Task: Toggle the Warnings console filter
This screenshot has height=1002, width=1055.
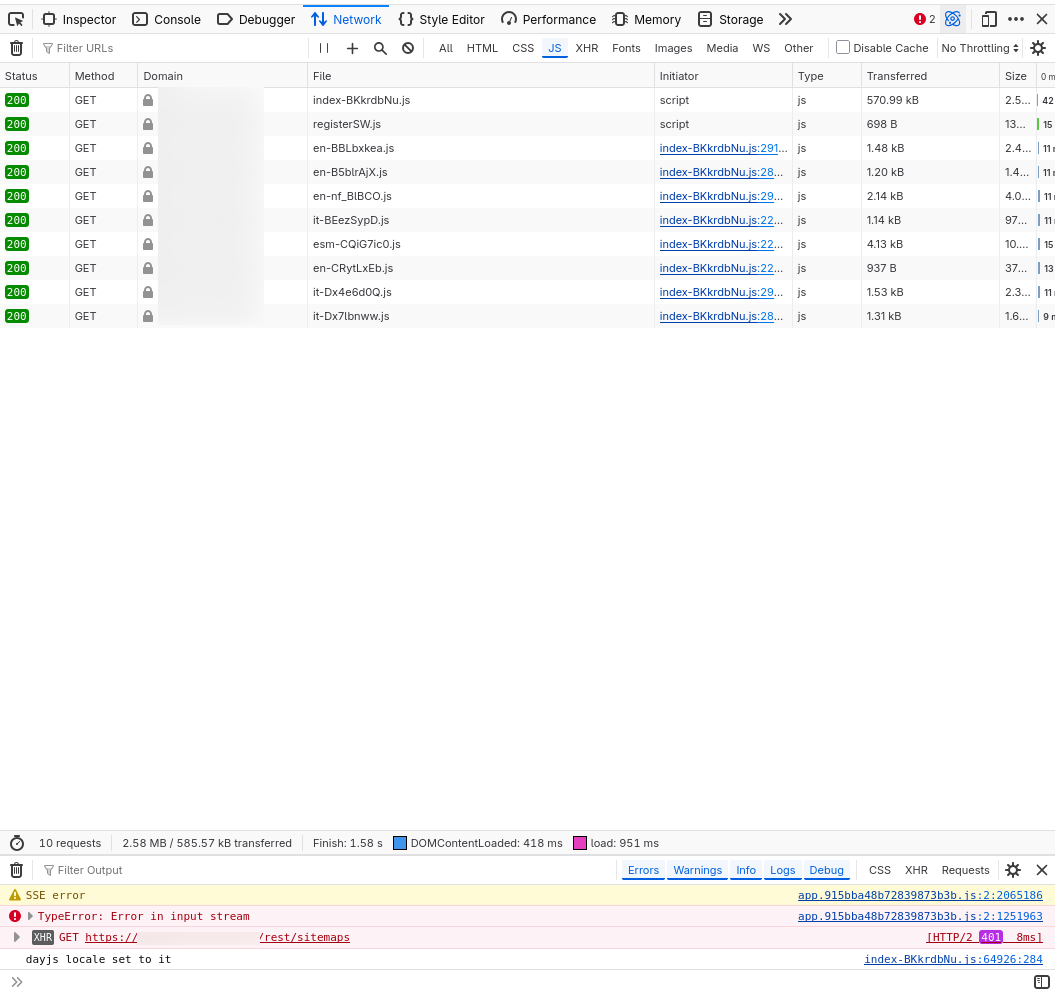Action: tap(697, 870)
